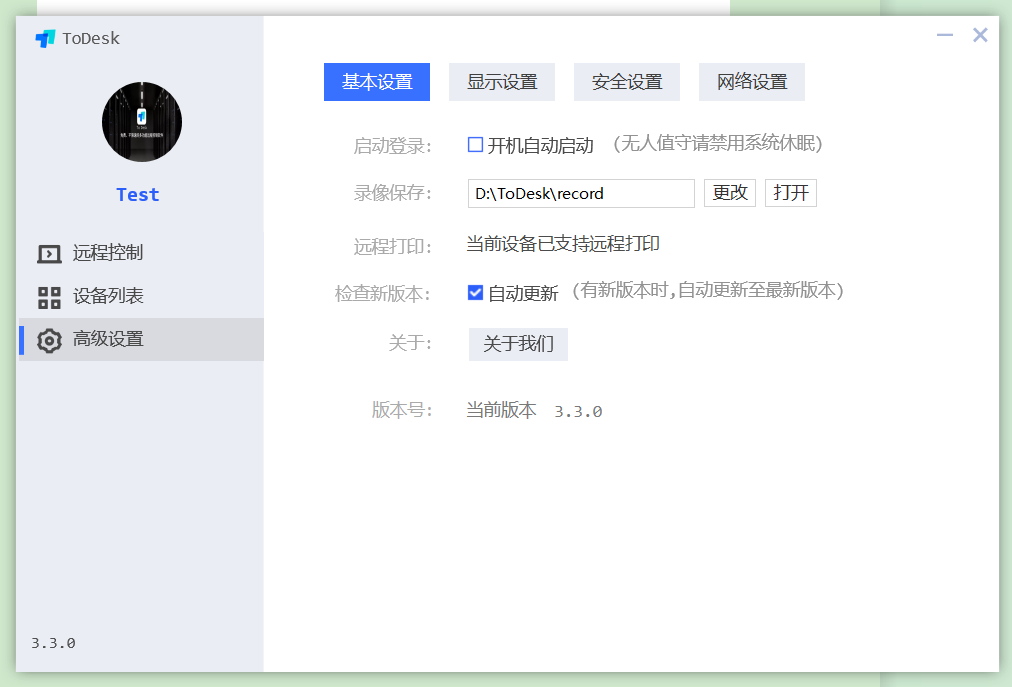Click 打开 to open the recording folder
Screen dimensions: 1012x687
(791, 192)
